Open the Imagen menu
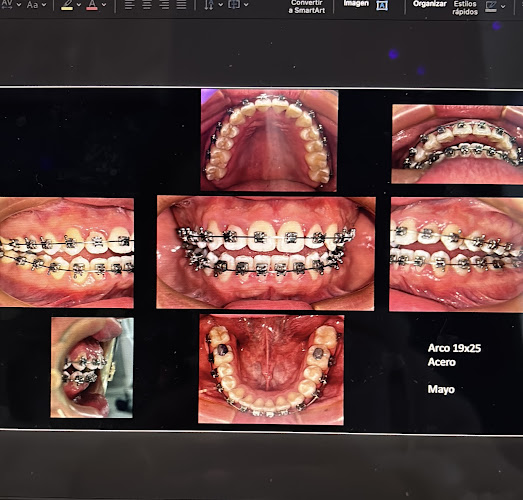 [x=356, y=3]
